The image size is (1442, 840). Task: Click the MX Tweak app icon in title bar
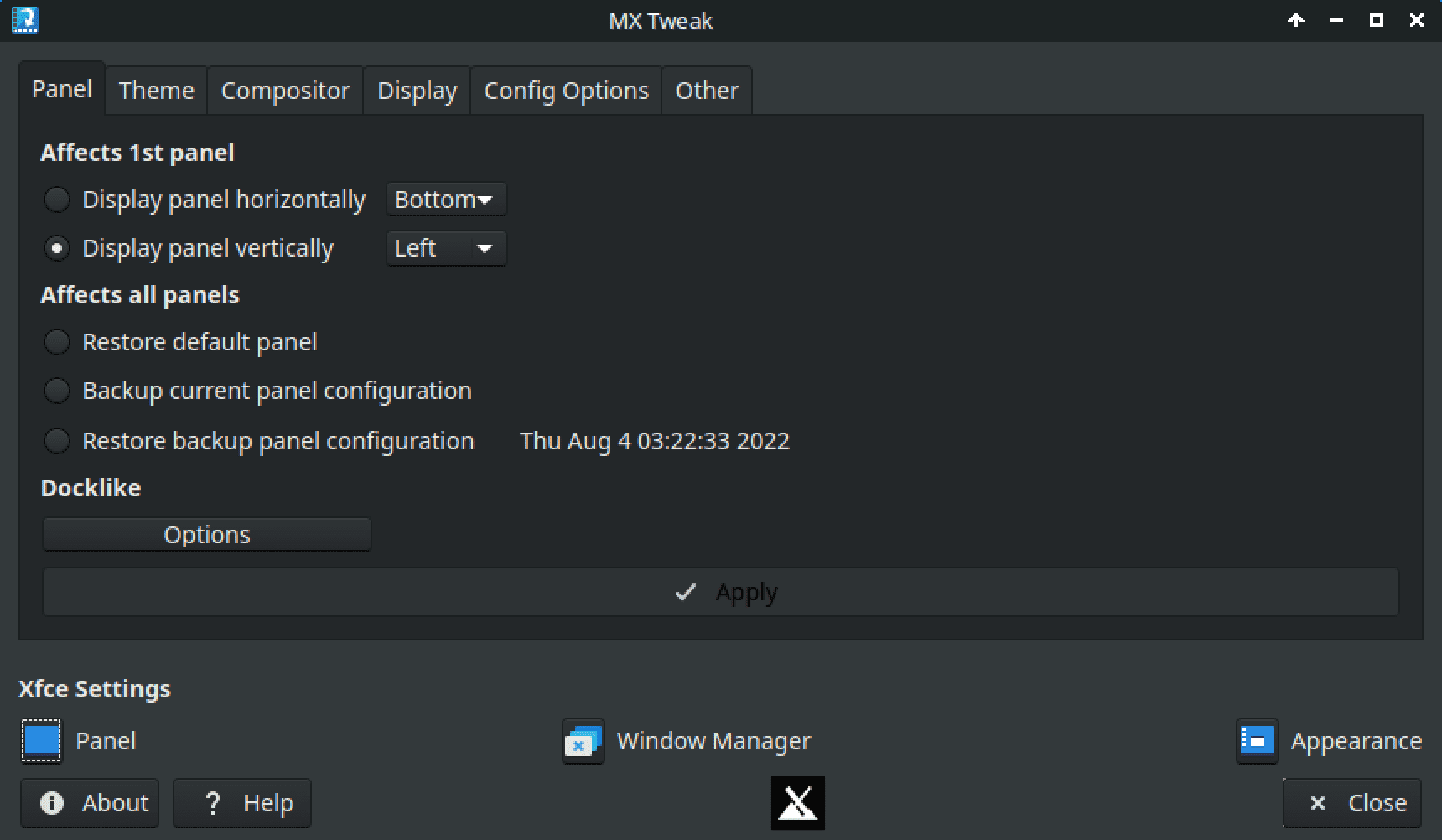point(25,19)
